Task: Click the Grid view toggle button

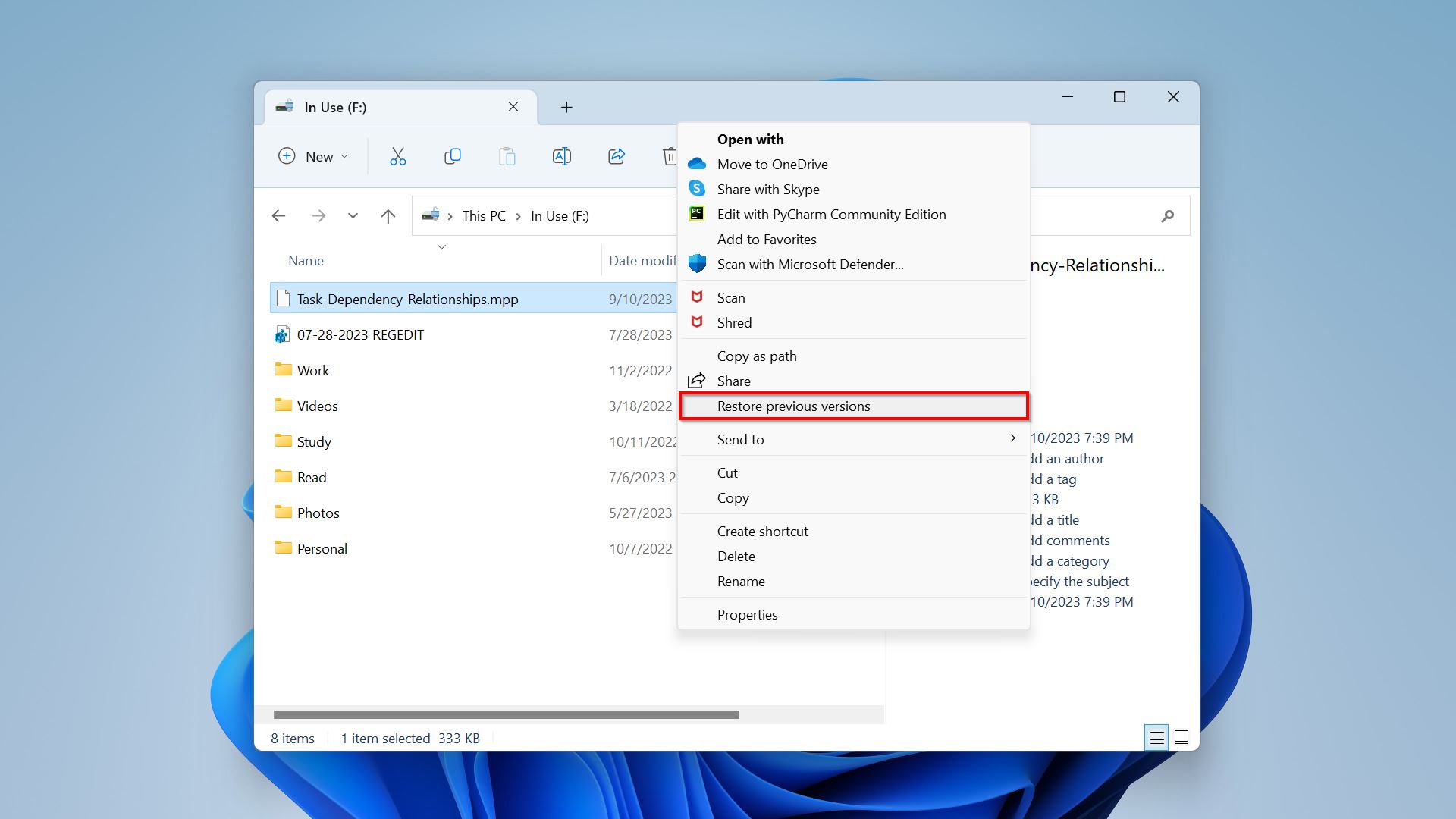Action: click(1181, 737)
